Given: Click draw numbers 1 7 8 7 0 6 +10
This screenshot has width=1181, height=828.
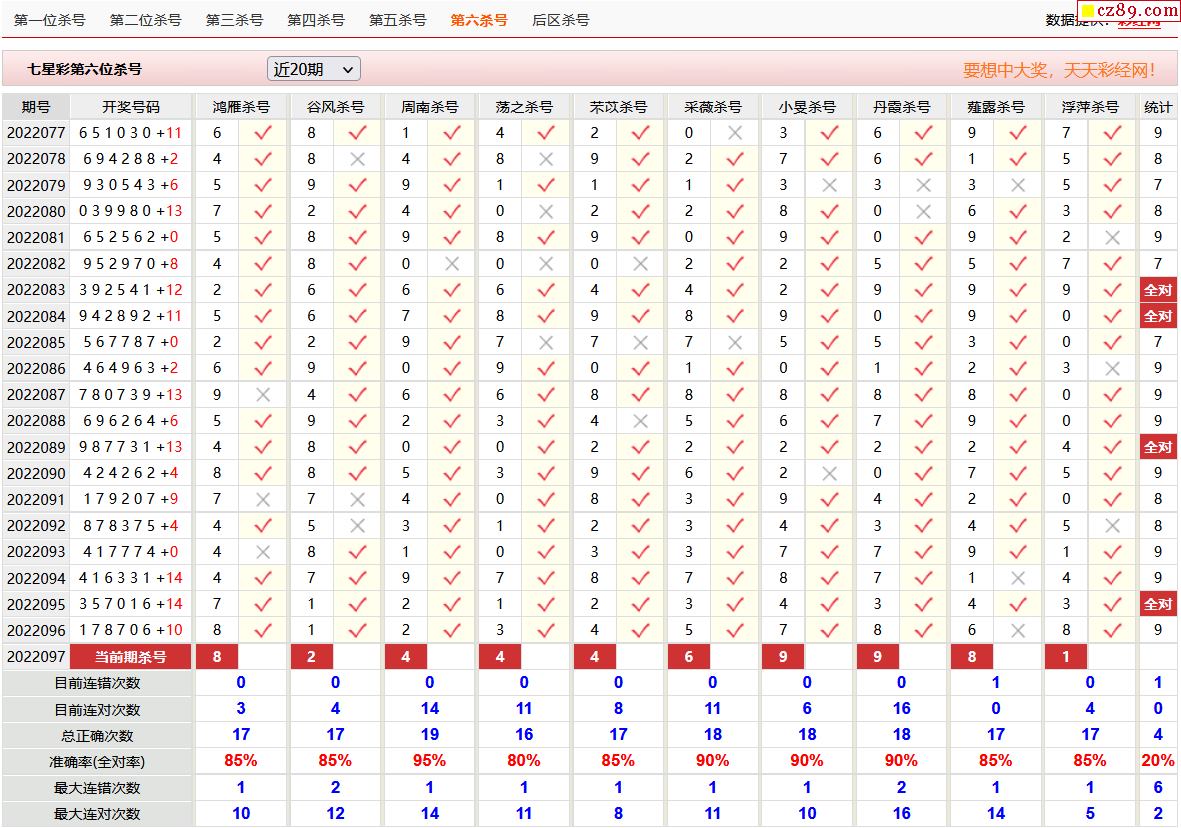Looking at the screenshot, I should click(x=130, y=630).
